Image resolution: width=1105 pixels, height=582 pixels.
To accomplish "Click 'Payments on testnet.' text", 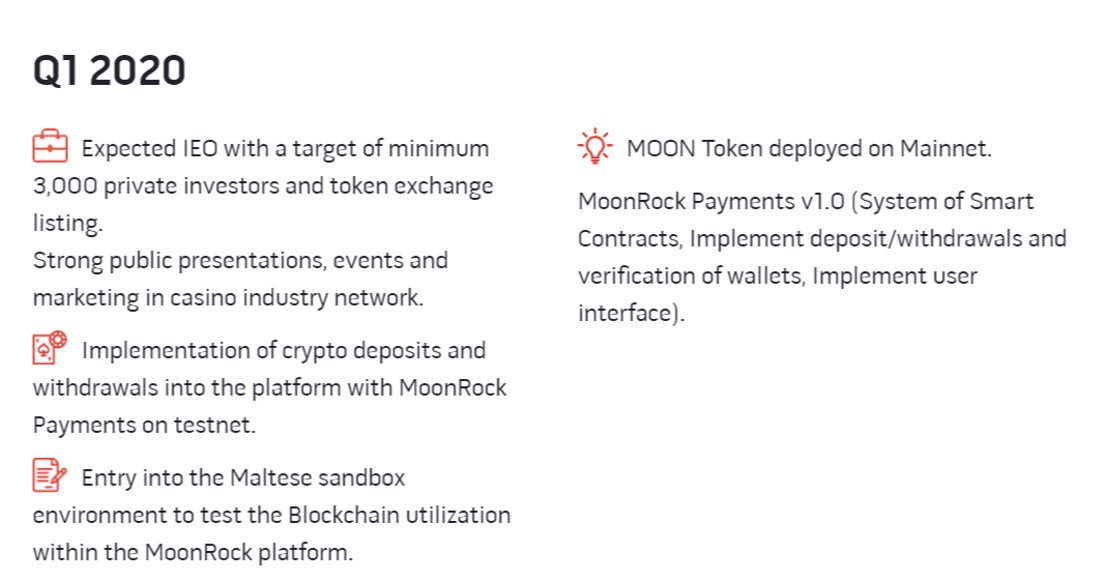I will pyautogui.click(x=144, y=425).
